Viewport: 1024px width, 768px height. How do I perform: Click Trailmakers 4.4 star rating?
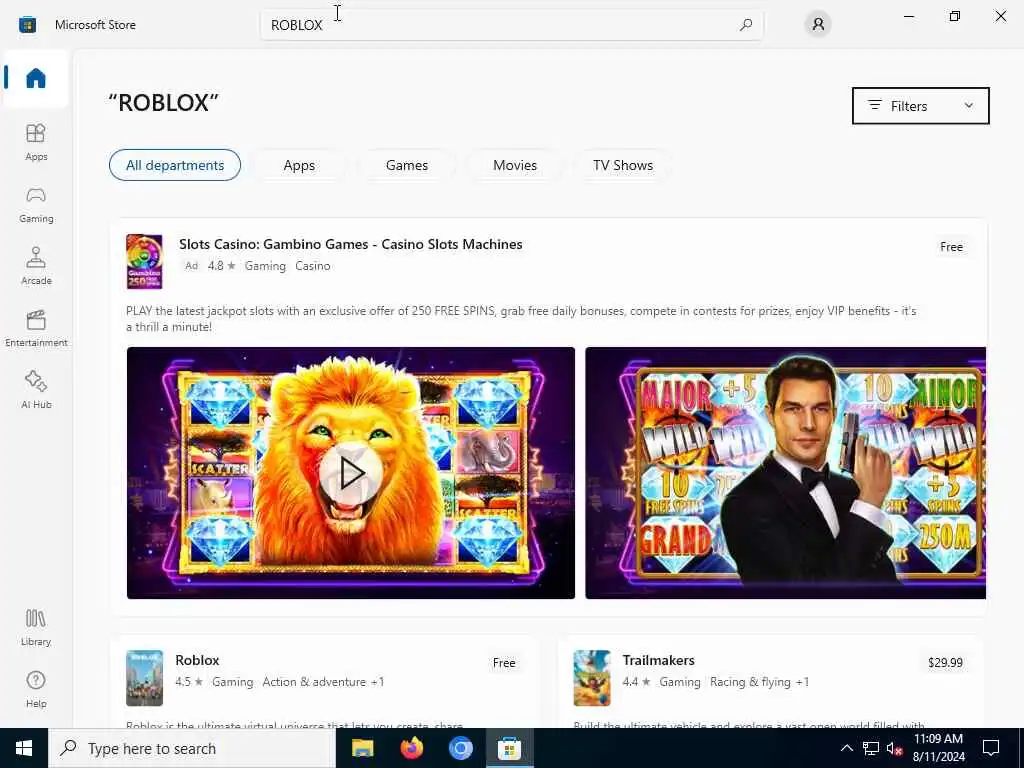pyautogui.click(x=636, y=682)
